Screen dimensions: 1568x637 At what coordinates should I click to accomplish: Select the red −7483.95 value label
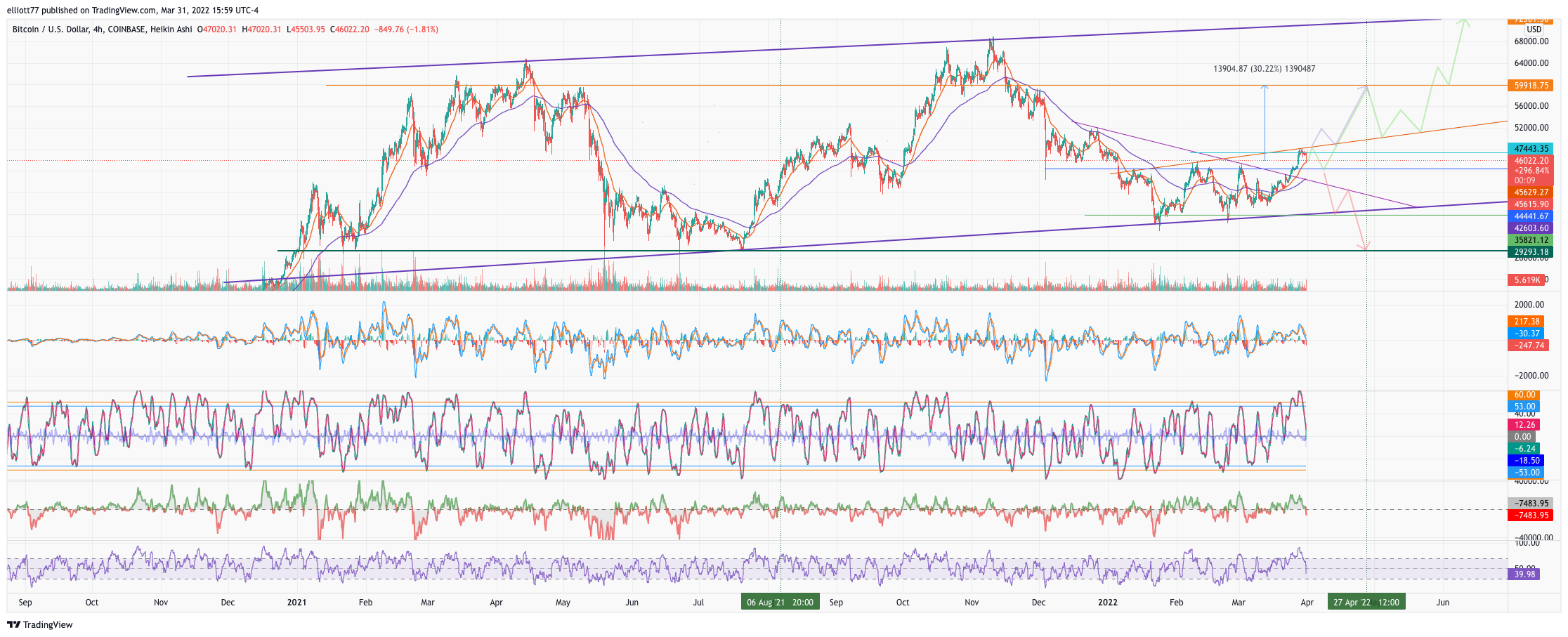click(x=1531, y=515)
